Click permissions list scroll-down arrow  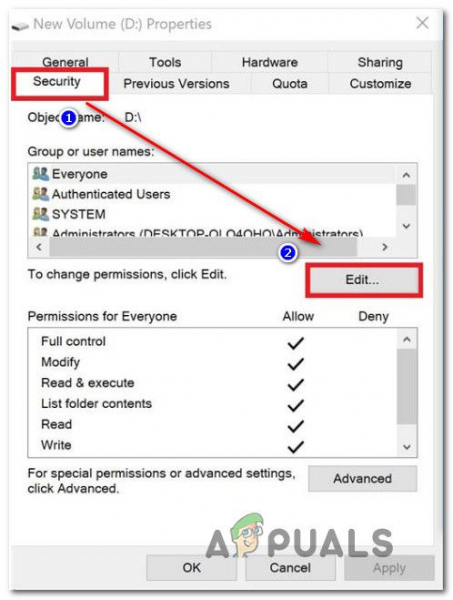pyautogui.click(x=407, y=447)
